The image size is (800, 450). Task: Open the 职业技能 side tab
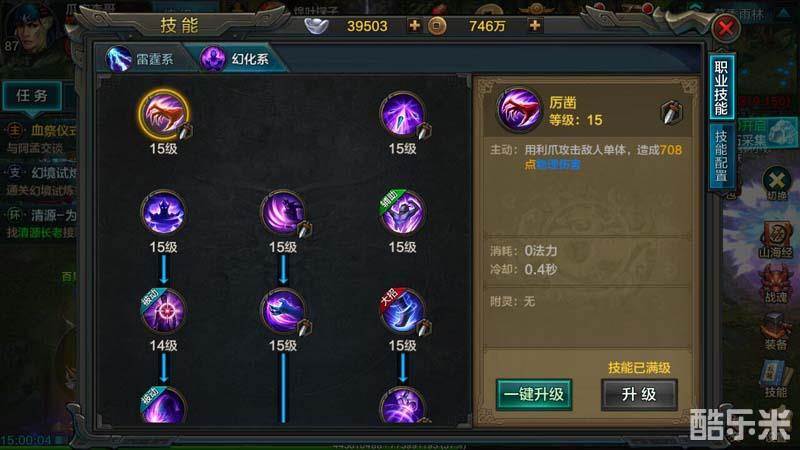click(x=721, y=87)
